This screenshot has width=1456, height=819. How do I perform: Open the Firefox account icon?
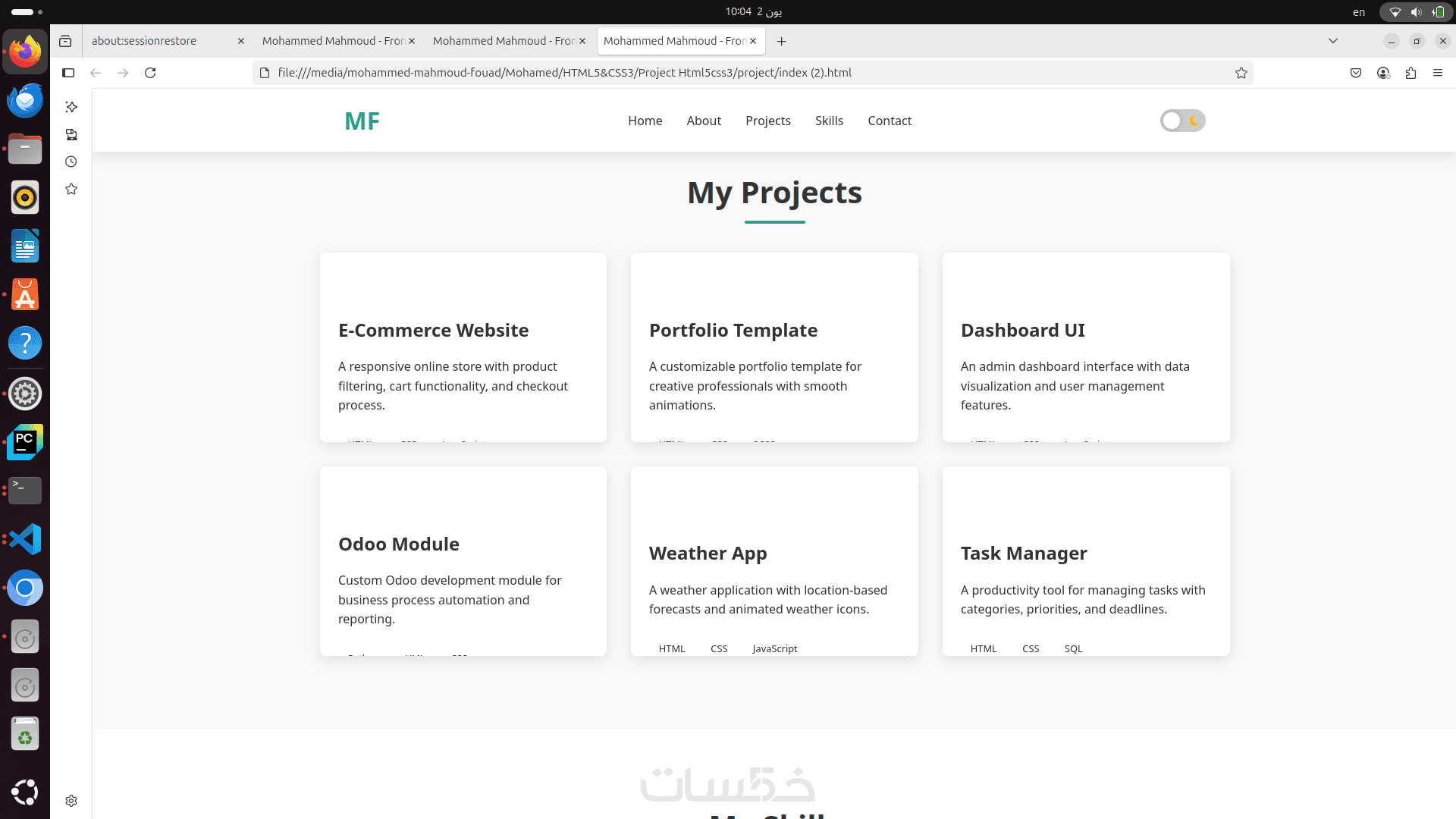pos(1383,73)
